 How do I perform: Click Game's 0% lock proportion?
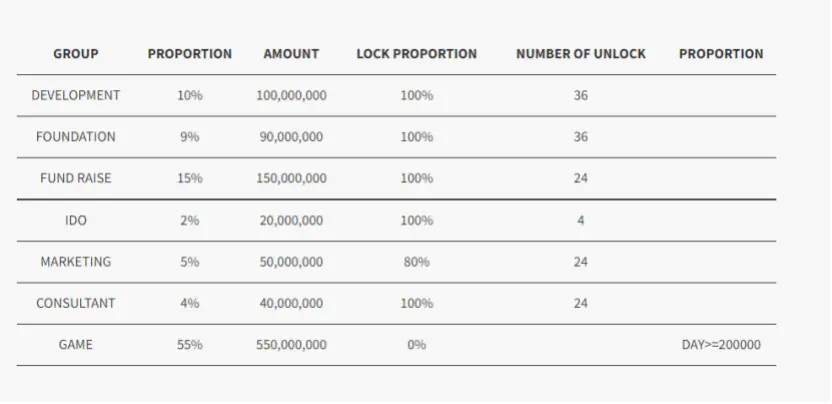(x=416, y=345)
